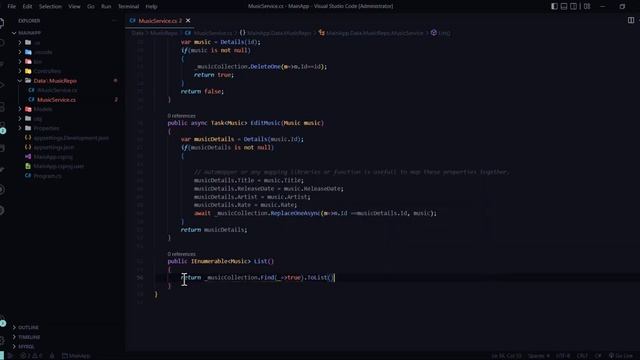Click the line and column indicator

point(506,356)
